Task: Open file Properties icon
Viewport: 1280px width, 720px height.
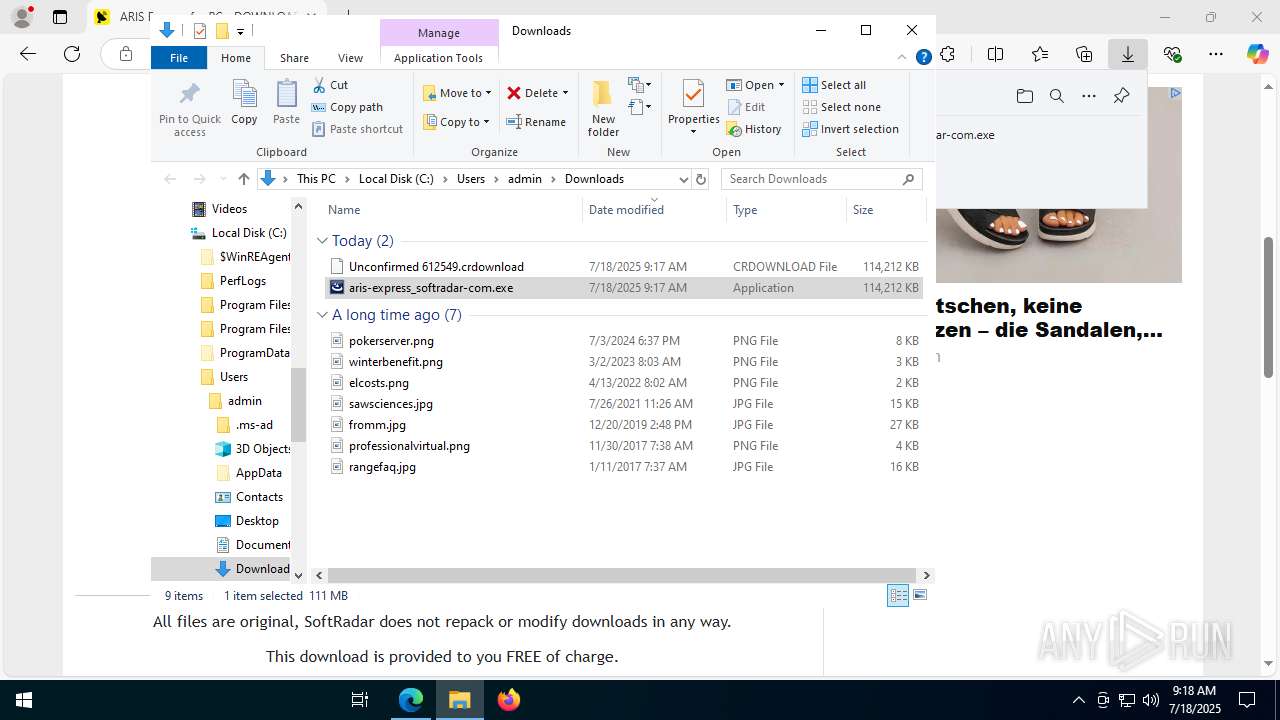Action: pos(693,96)
